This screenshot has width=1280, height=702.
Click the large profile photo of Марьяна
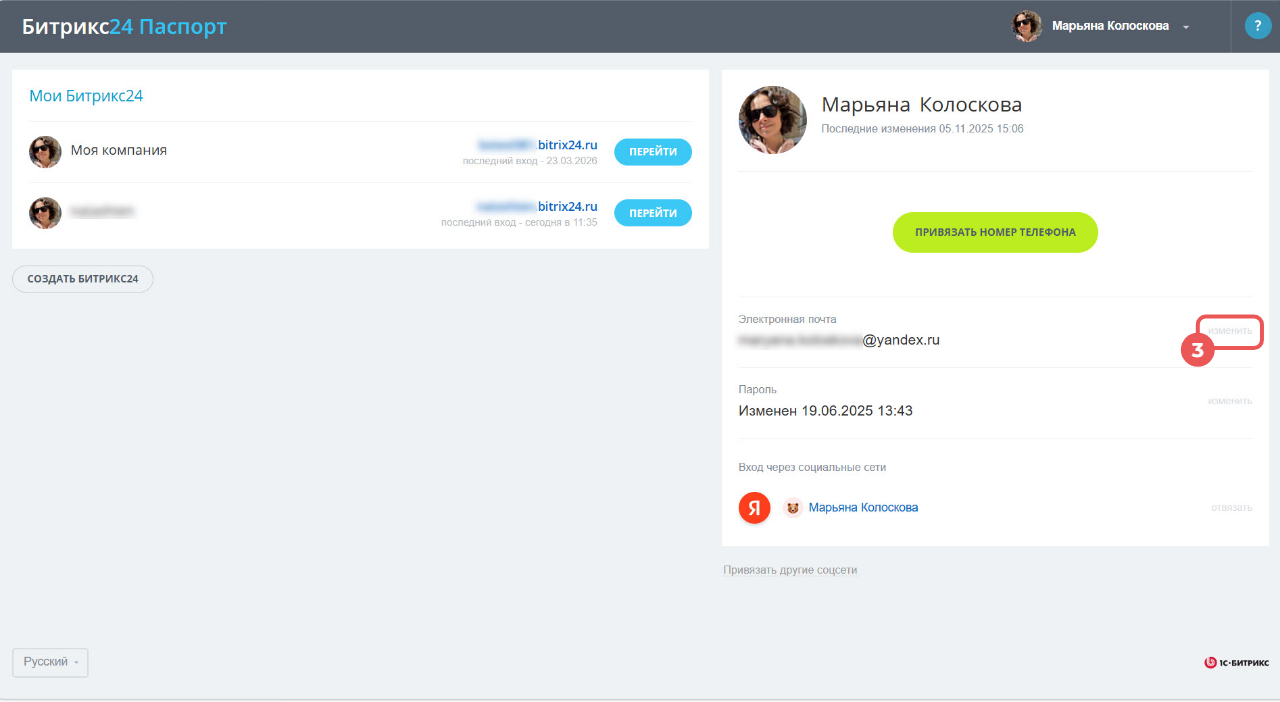tap(772, 120)
